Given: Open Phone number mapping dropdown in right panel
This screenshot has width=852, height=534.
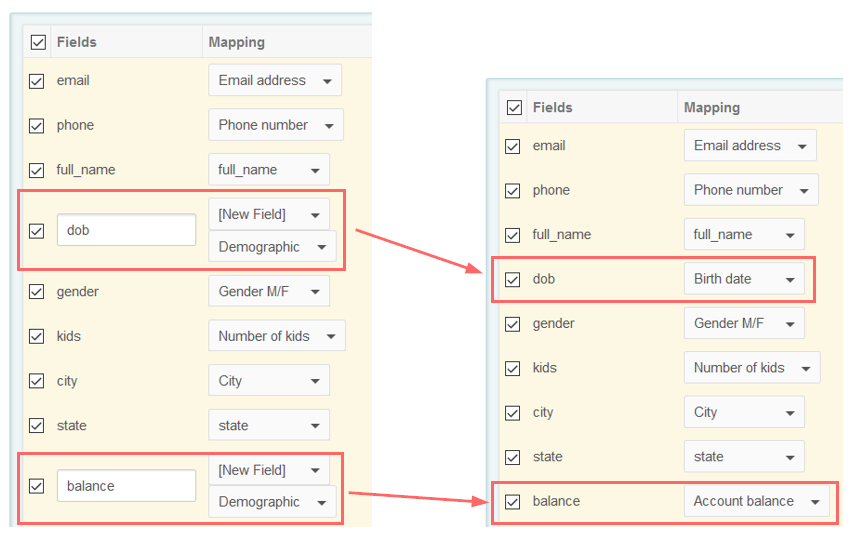Looking at the screenshot, I should (x=751, y=190).
